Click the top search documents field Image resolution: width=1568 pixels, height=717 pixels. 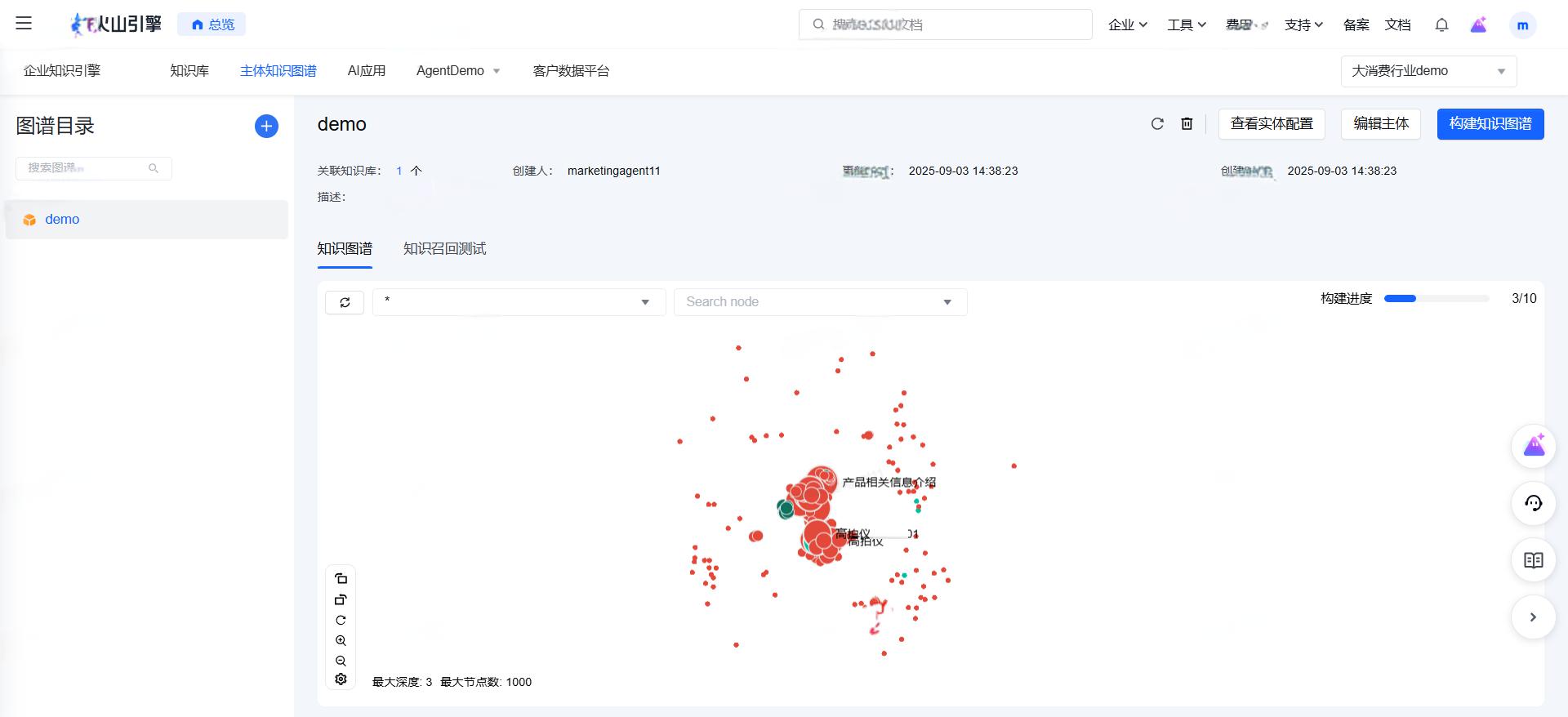pos(945,24)
